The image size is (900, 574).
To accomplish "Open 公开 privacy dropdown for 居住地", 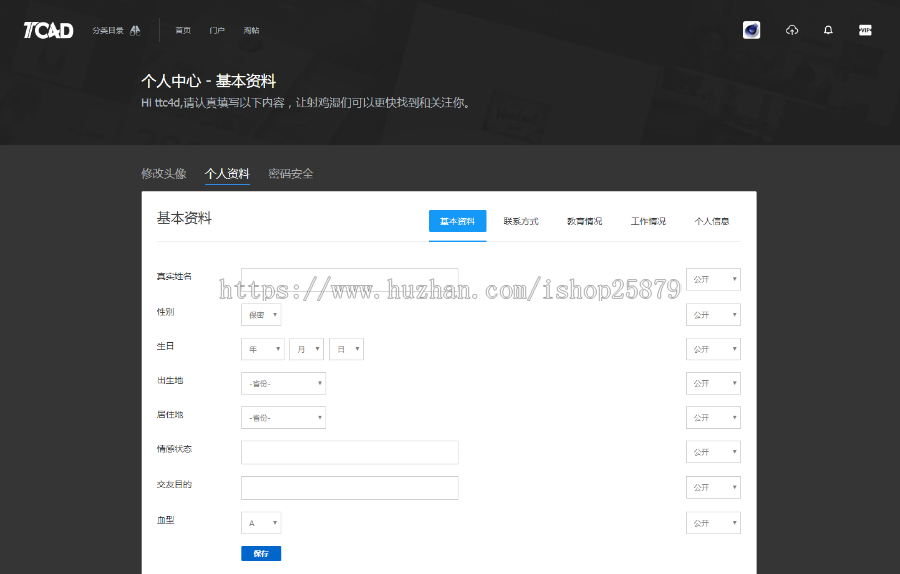I will (713, 417).
